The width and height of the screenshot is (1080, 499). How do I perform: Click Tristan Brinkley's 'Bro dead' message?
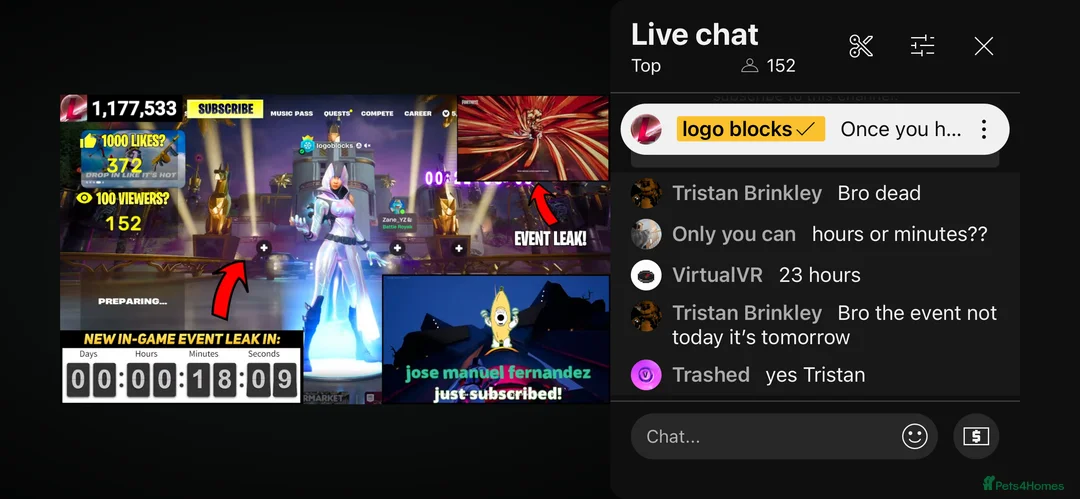point(879,193)
